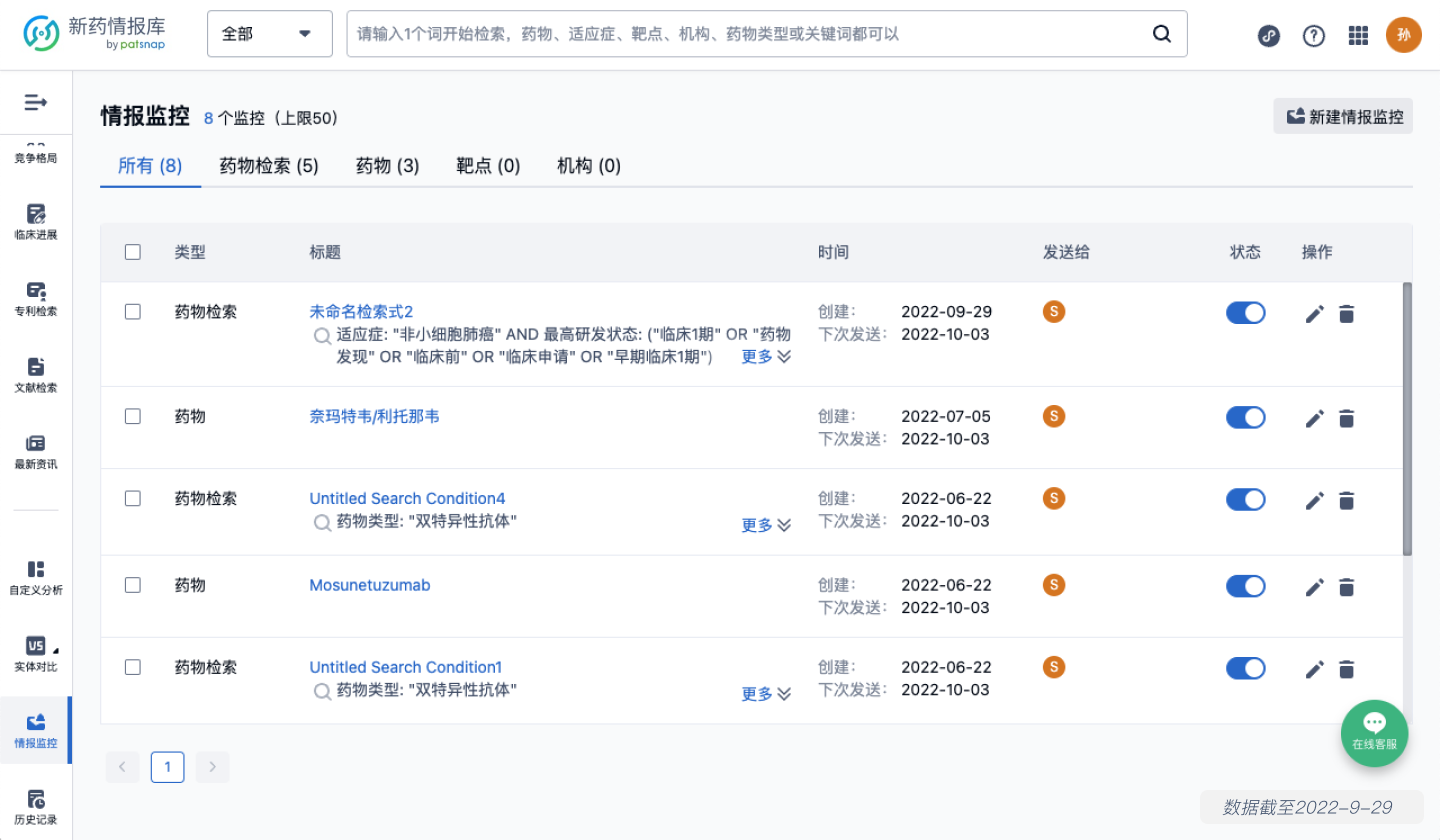Screen dimensions: 1440x840
Task: Delete Untitled Search Condition4 monitor
Action: (1347, 500)
